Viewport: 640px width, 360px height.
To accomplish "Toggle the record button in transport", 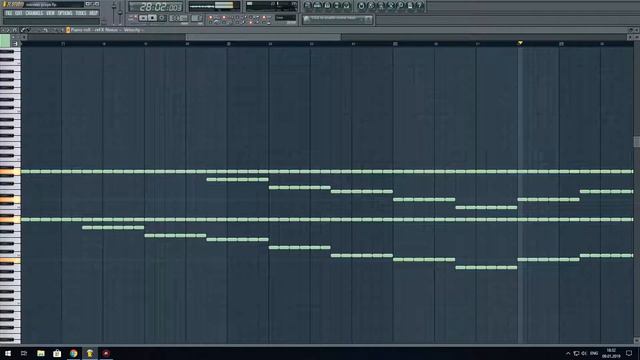I will (162, 18).
